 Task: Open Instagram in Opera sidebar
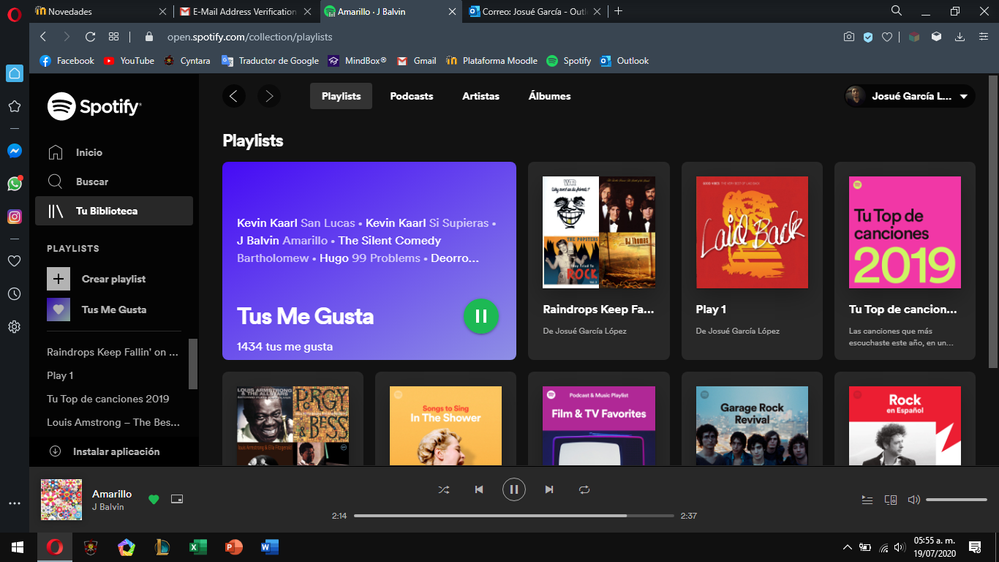(x=14, y=217)
